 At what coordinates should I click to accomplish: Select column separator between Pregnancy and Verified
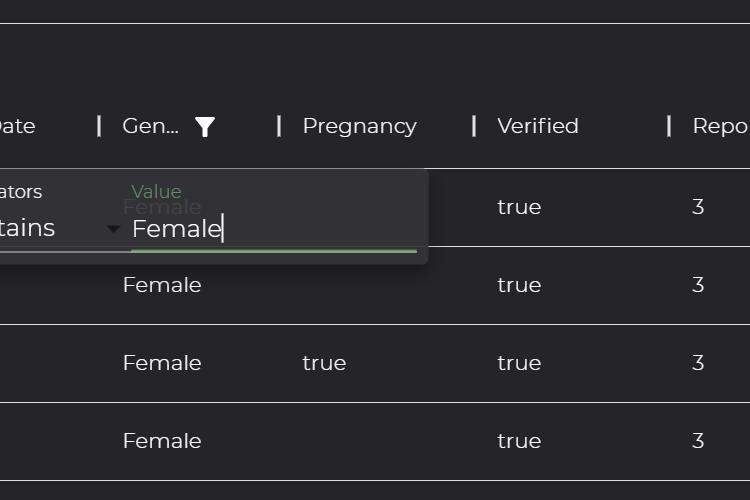[474, 126]
